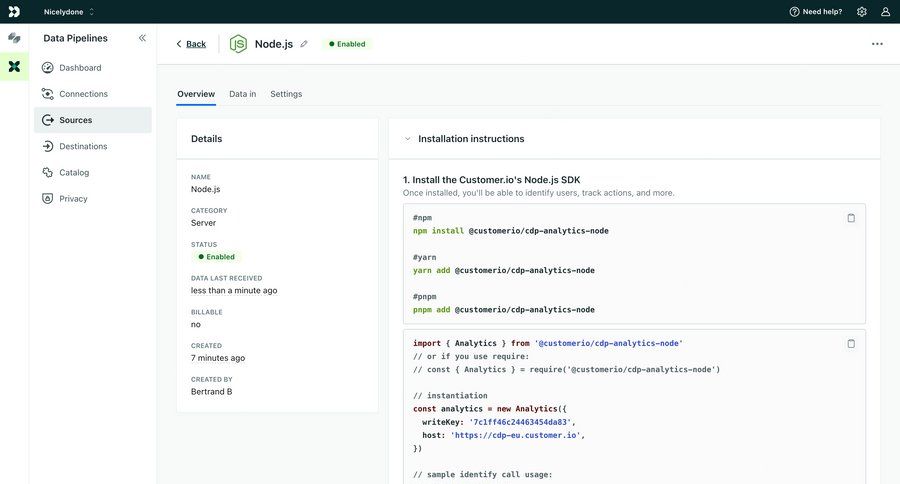900x484 pixels.
Task: Click 'yarn add @customerio/cdp-analytics-node' line
Action: [503, 270]
